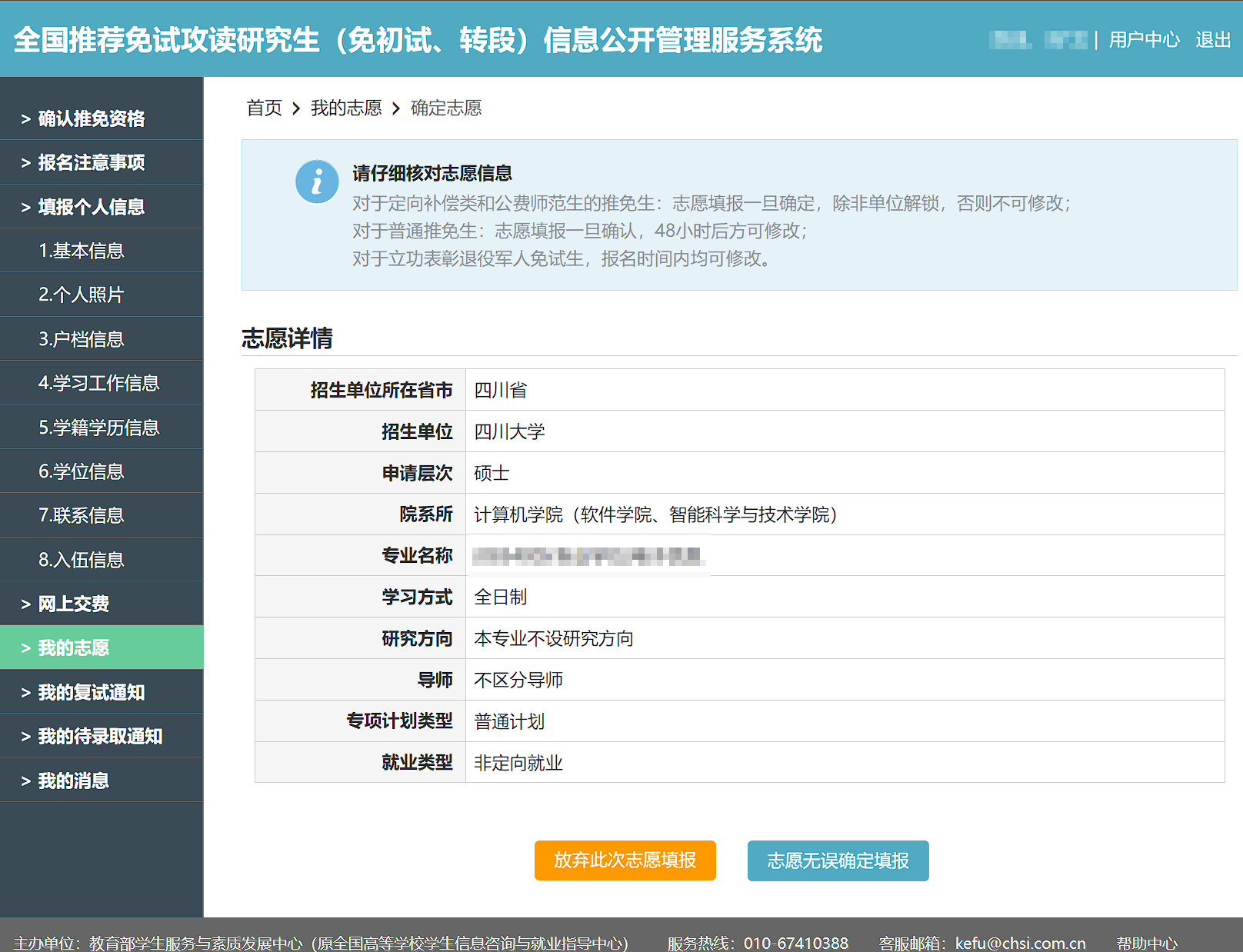Image resolution: width=1243 pixels, height=952 pixels.
Task: Click 我的志愿 breadcrumb link
Action: 346,108
